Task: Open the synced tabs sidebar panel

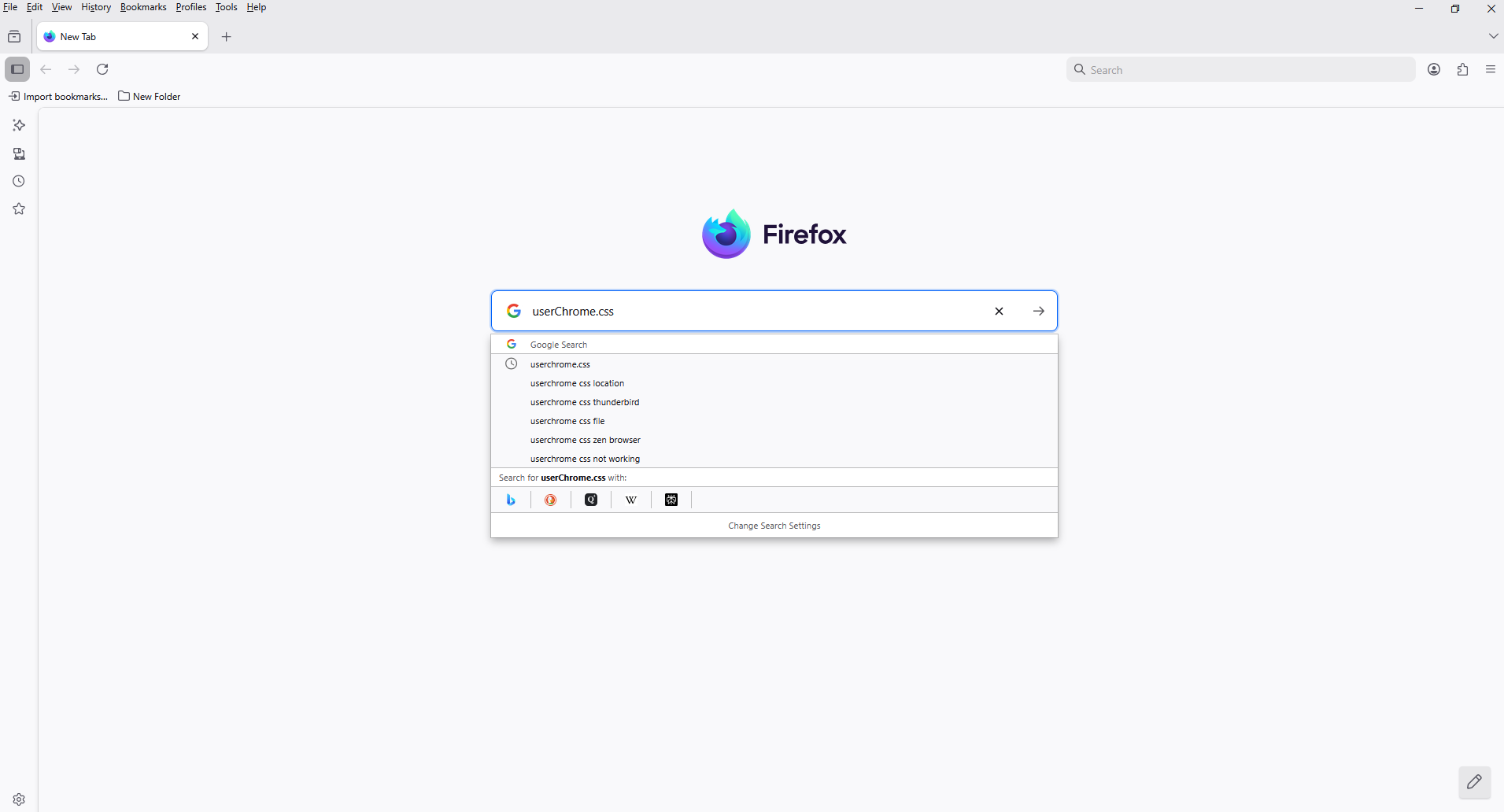Action: (x=19, y=153)
